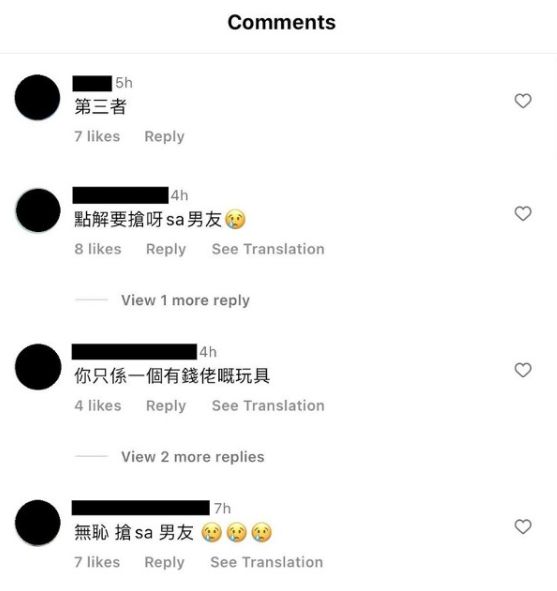The height and width of the screenshot is (591, 557).
Task: Like the 點解要搶呀sa男友 comment heart
Action: [x=523, y=213]
